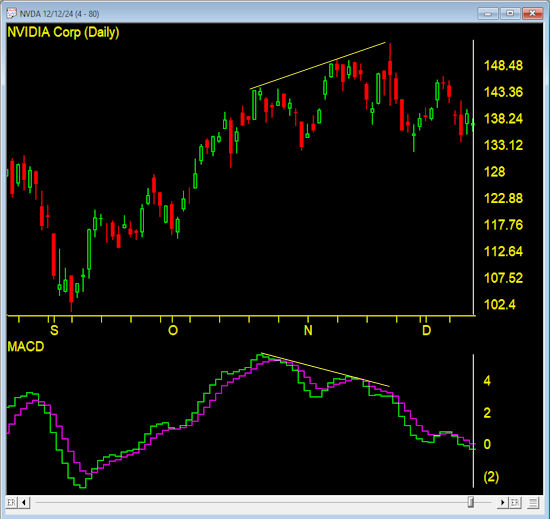The width and height of the screenshot is (550, 519).
Task: Click the NVIDIA Corp (Daily) chart title
Action: [63, 32]
